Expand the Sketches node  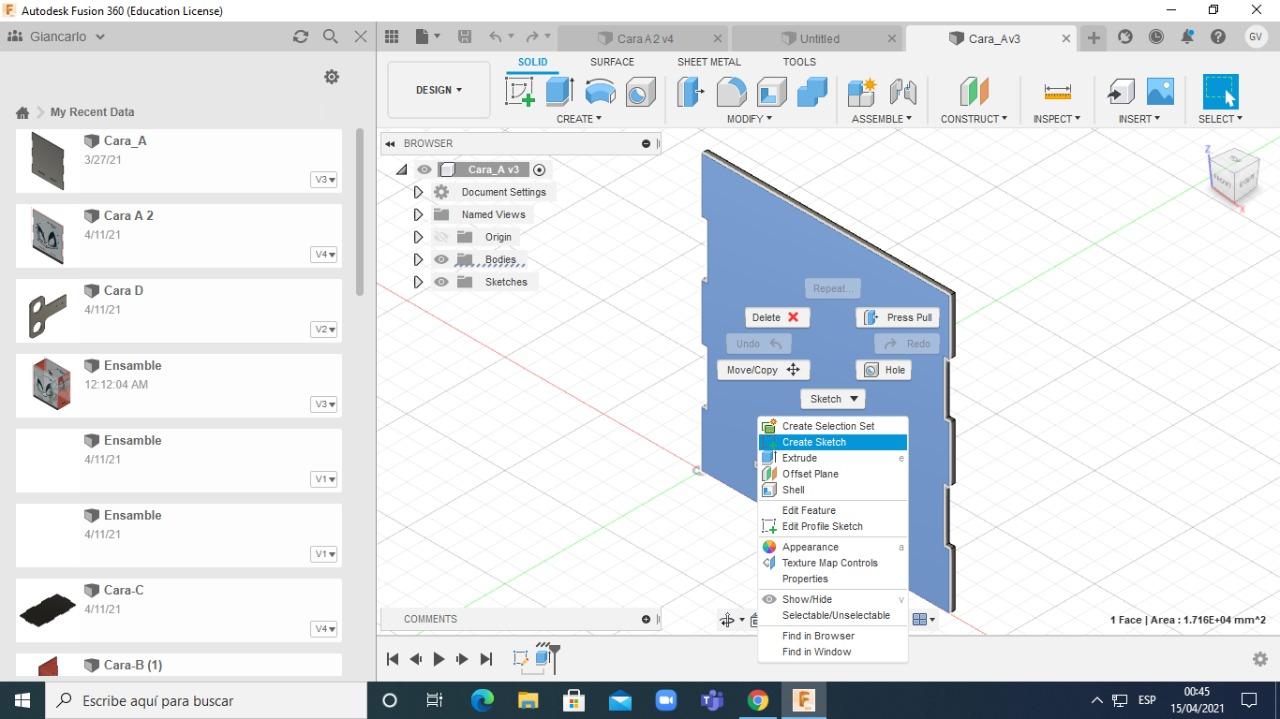pos(418,282)
